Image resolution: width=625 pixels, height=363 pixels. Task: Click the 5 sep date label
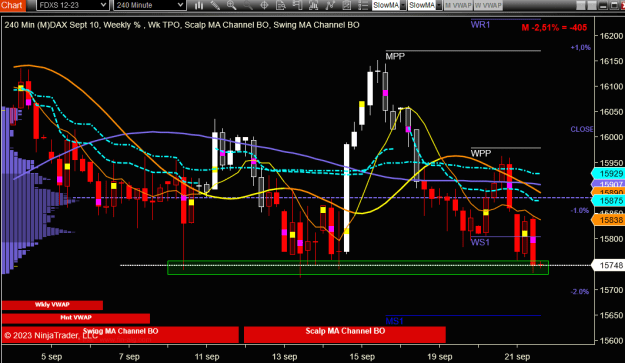[51, 357]
